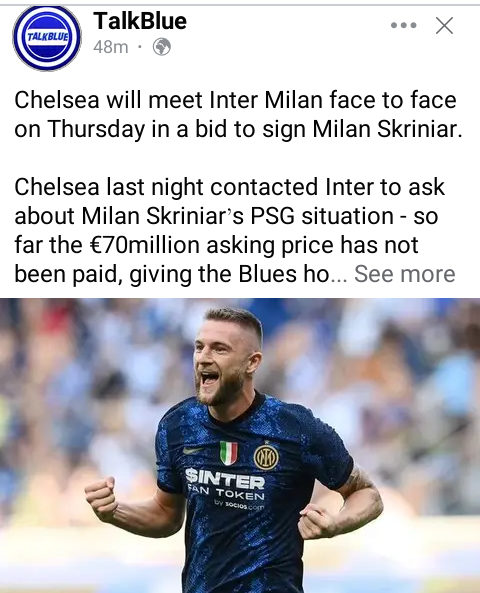Open the three-dot post options menu
The width and height of the screenshot is (480, 593).
[404, 25]
